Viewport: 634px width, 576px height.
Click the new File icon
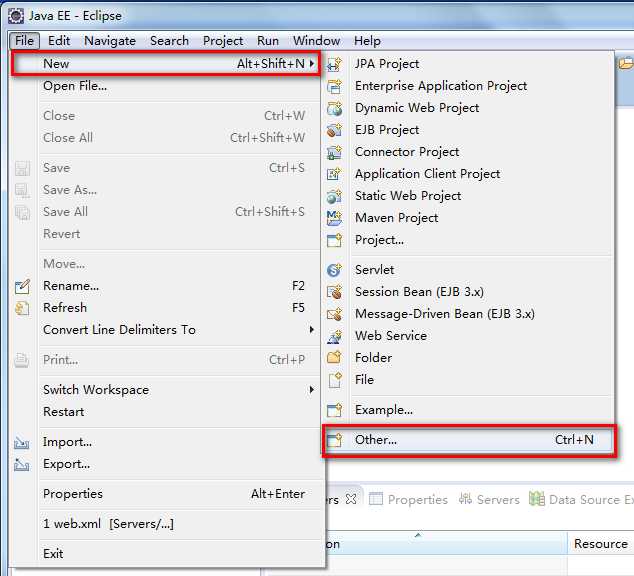coord(334,380)
